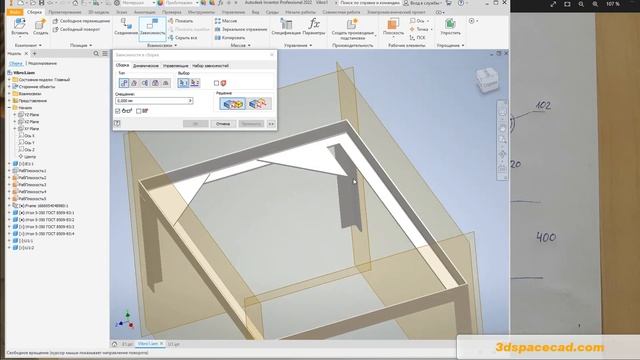Open the Insert component tool (Вставить)
640x360 pixels.
(19, 27)
